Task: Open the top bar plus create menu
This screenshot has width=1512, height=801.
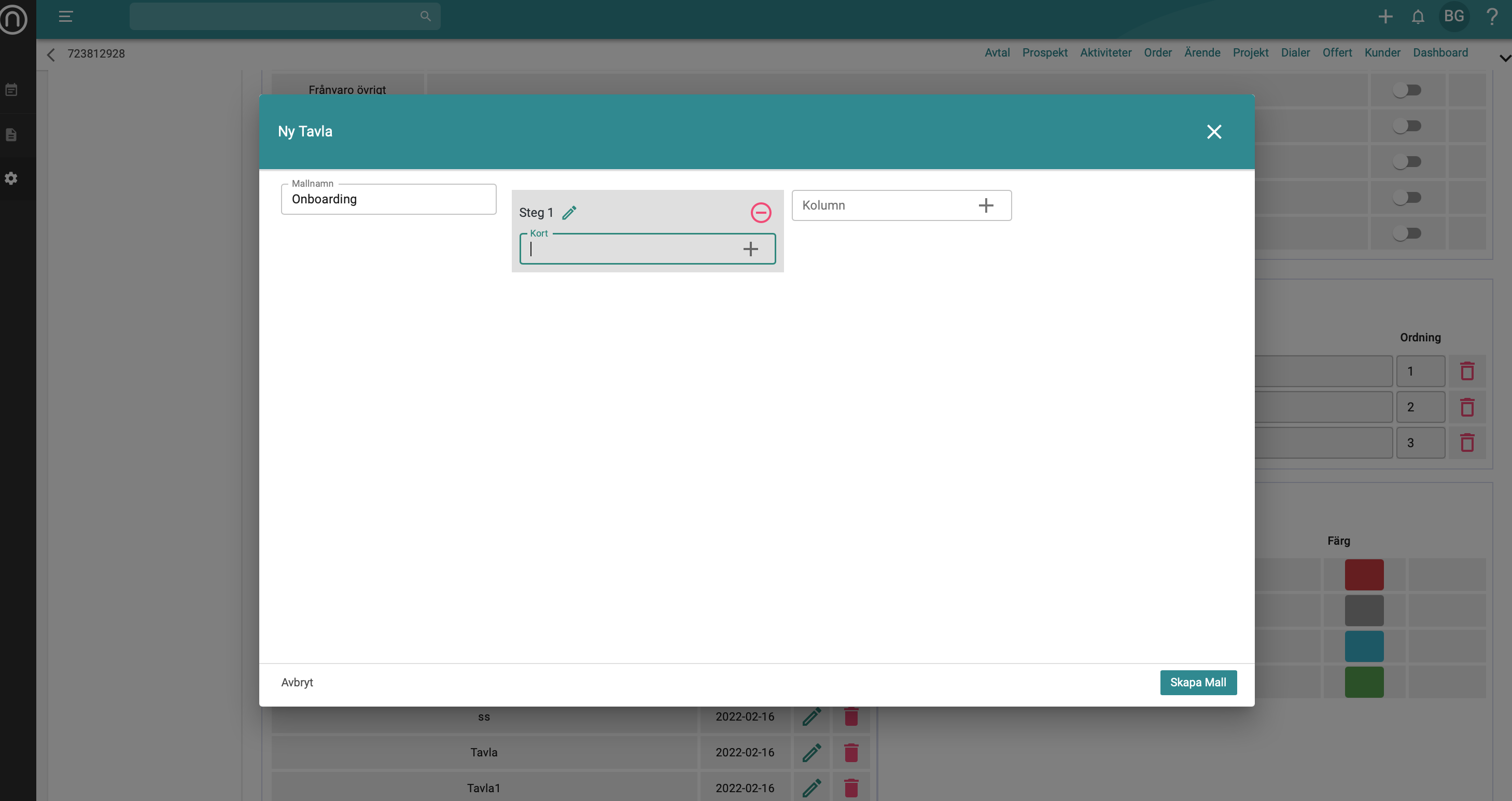Action: (x=1385, y=17)
